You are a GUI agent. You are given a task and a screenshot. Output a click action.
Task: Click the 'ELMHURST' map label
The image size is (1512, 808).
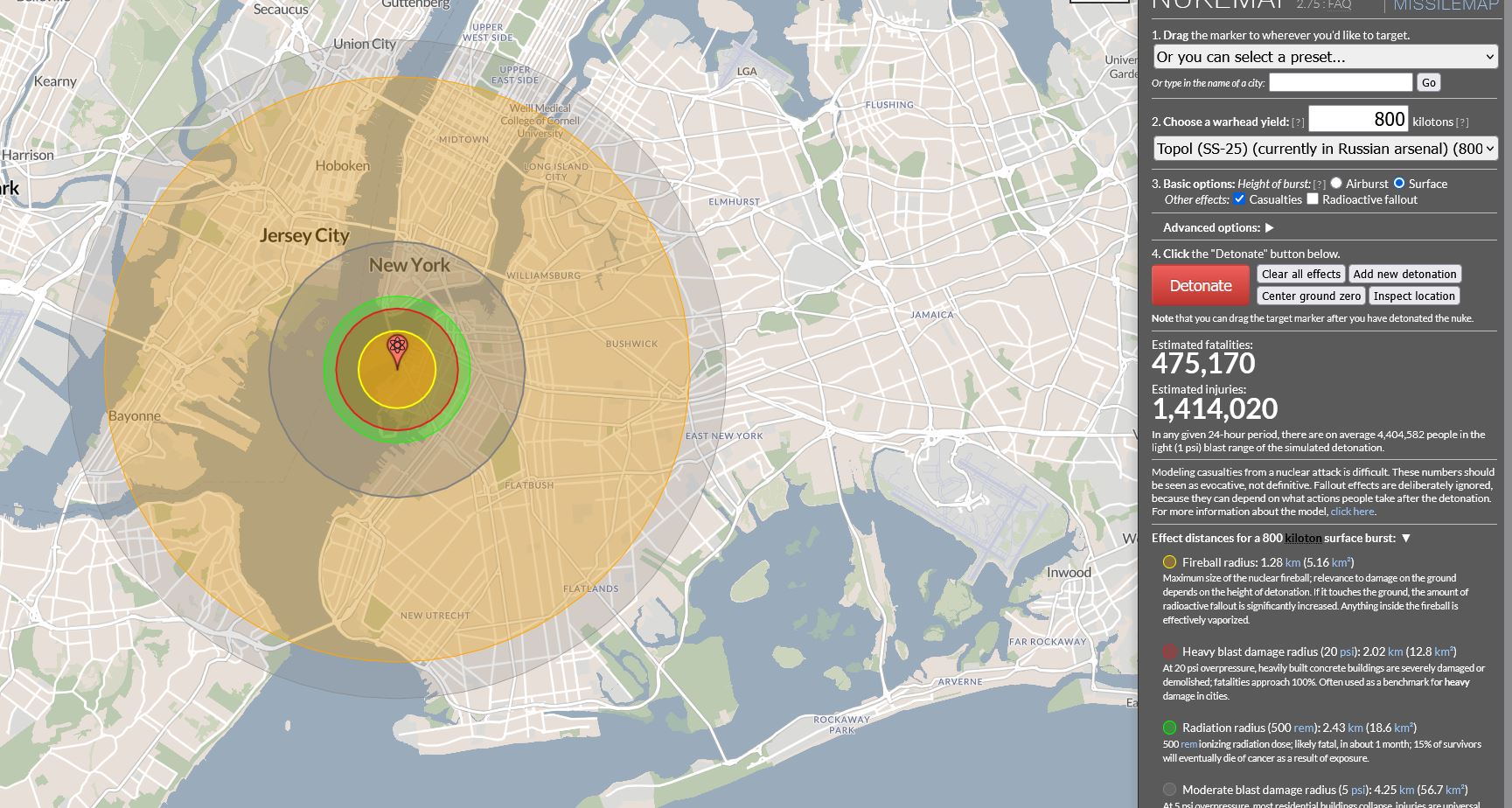click(735, 202)
